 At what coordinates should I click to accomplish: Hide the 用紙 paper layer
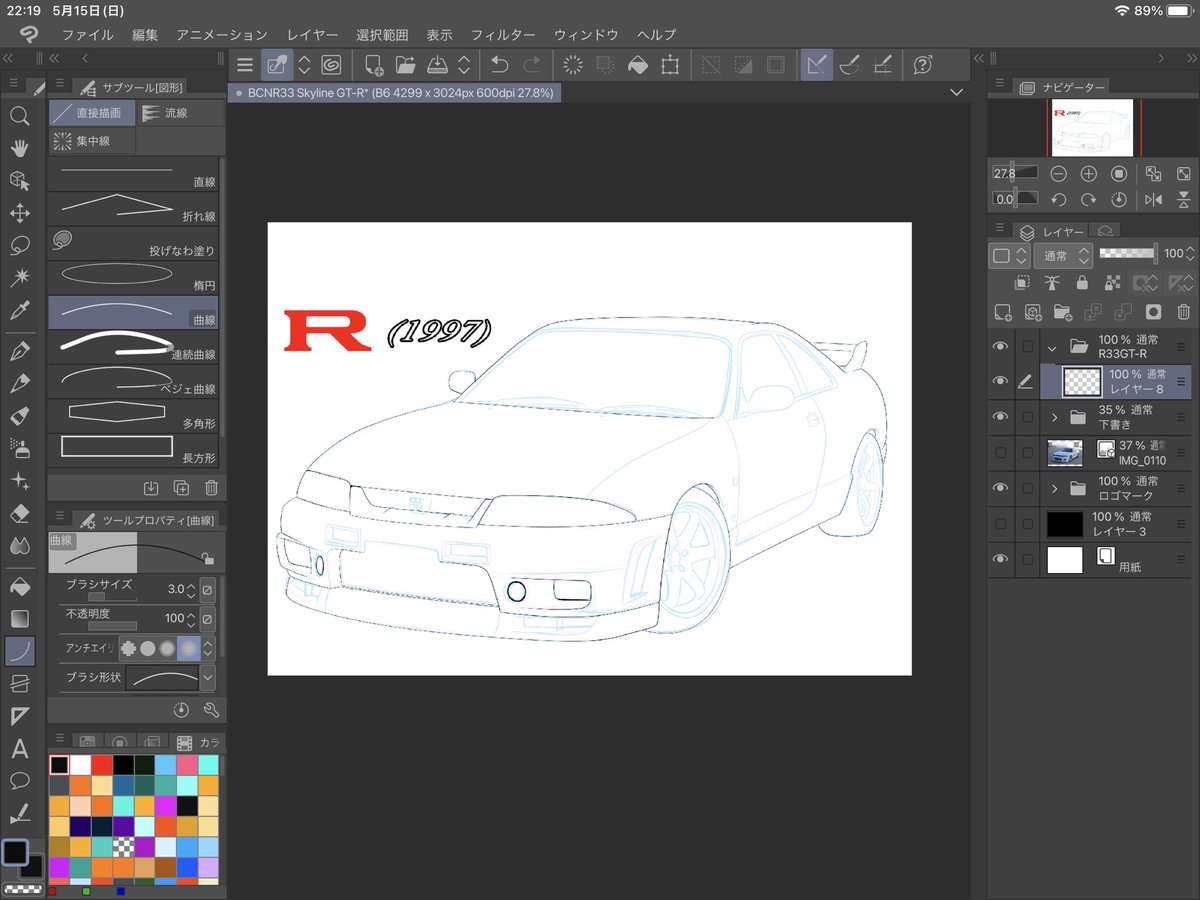(x=1000, y=559)
